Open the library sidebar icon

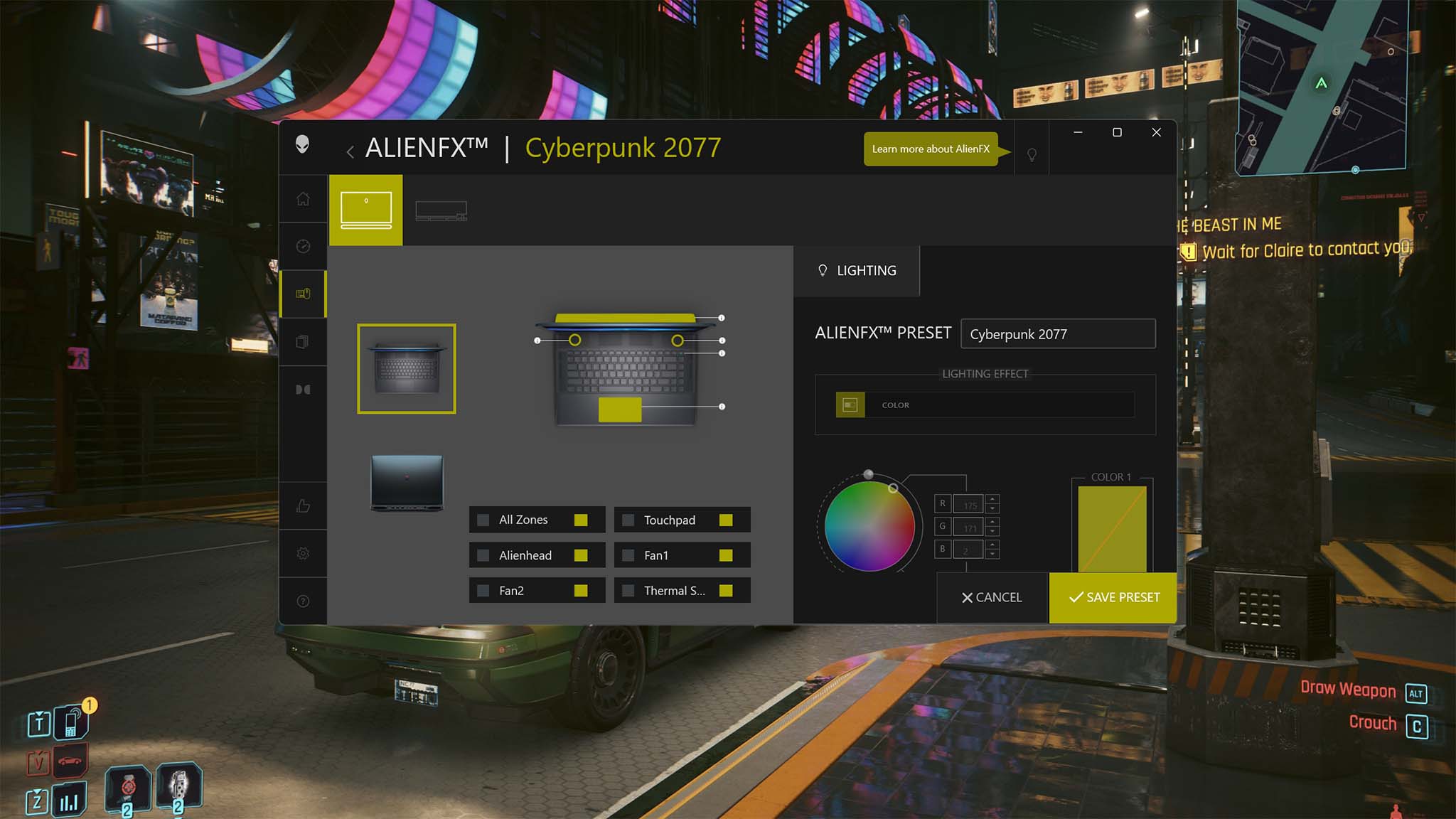tap(303, 342)
